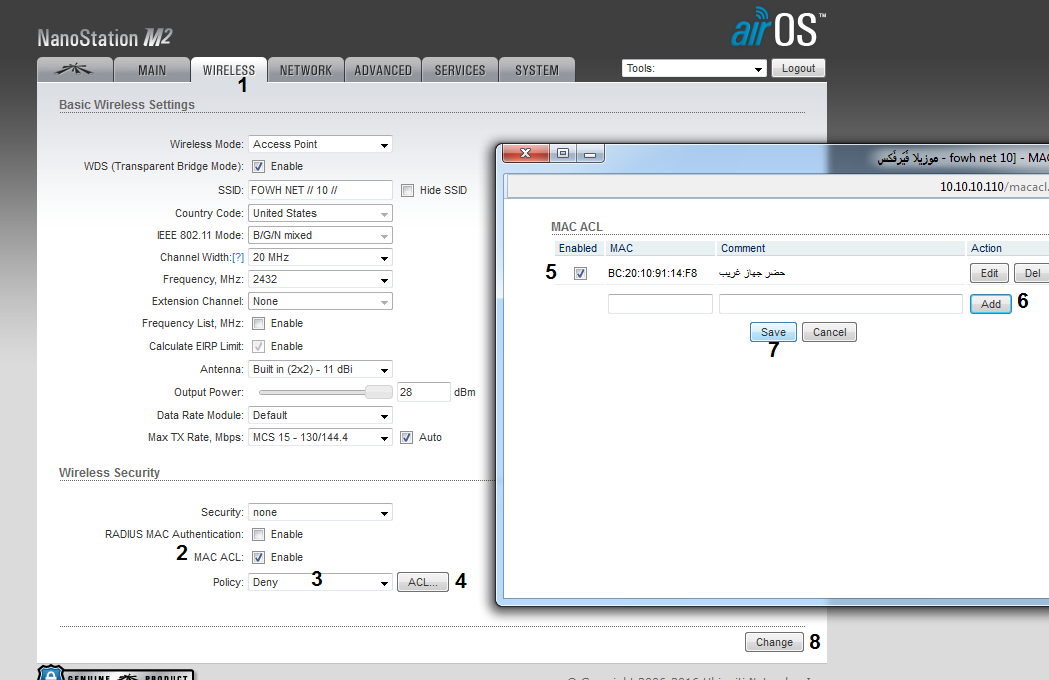The height and width of the screenshot is (680, 1049).
Task: Open the Ubiquiti logo tab
Action: 74,70
